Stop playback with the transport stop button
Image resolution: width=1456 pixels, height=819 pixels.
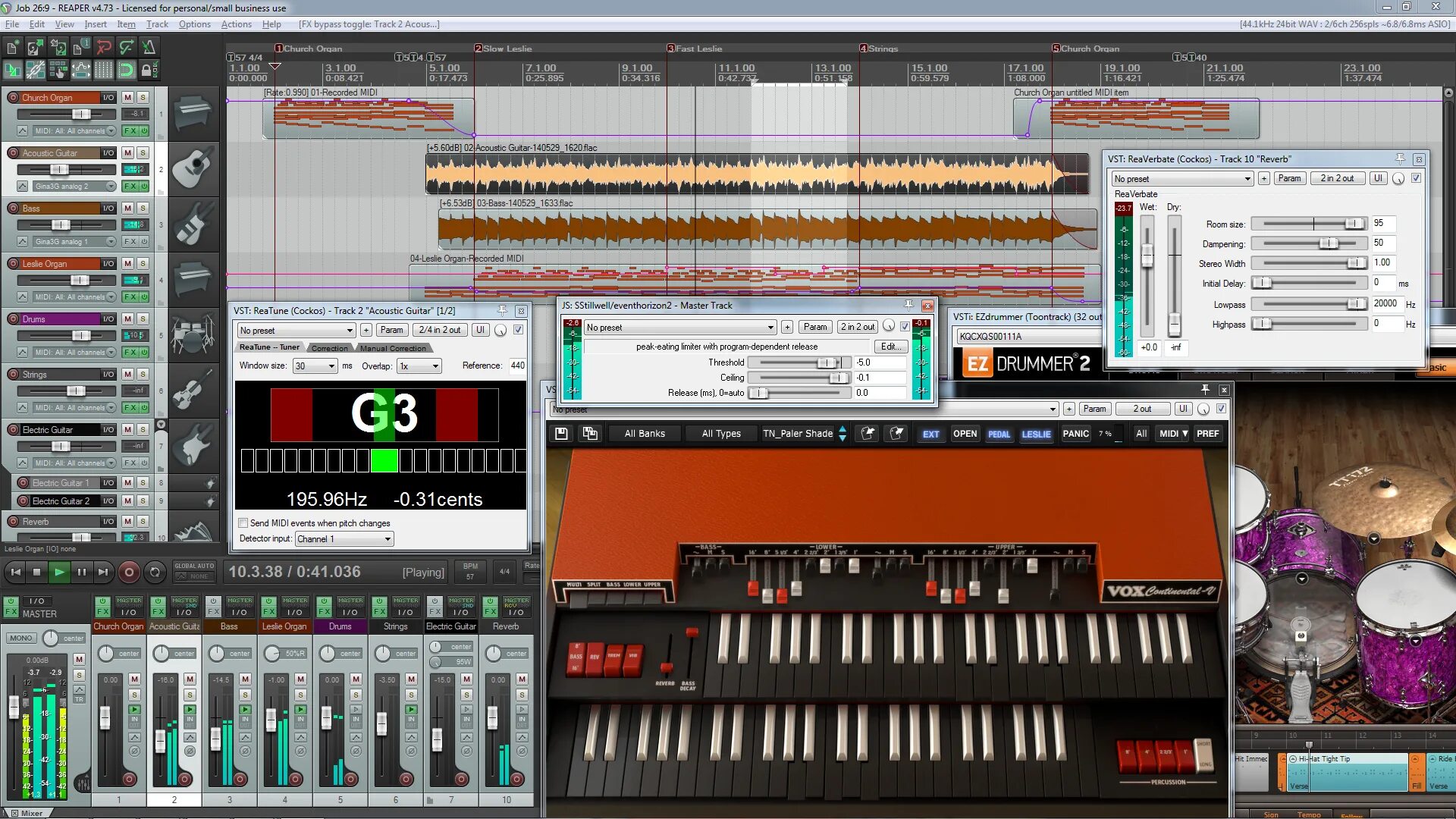tap(37, 573)
